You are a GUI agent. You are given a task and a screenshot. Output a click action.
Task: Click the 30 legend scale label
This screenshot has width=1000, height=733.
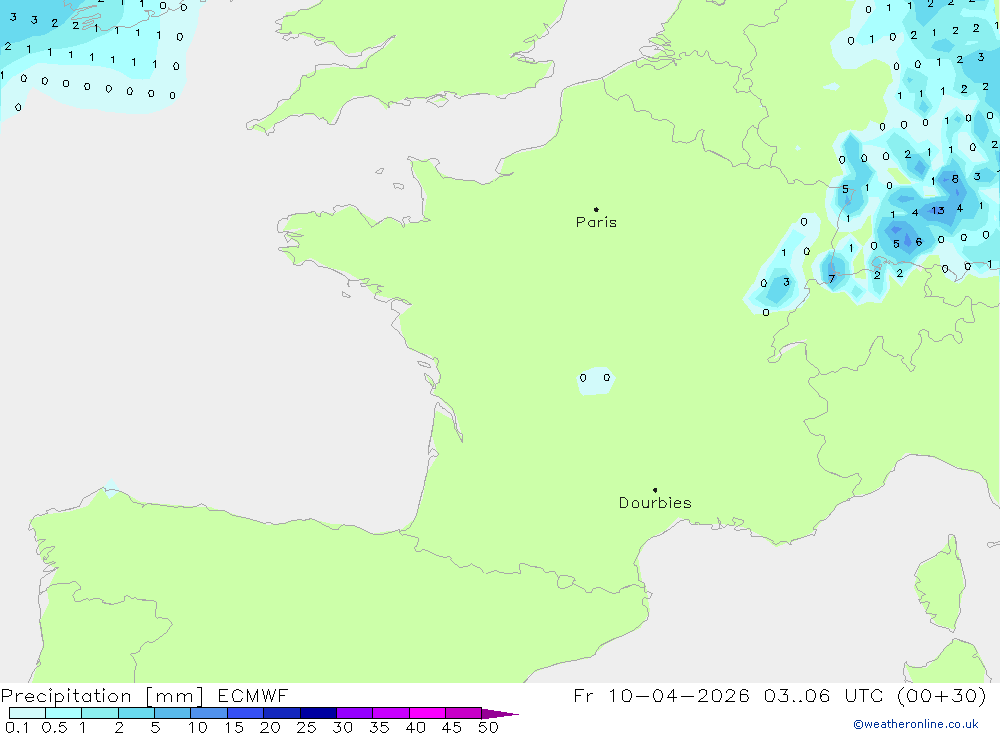click(343, 727)
